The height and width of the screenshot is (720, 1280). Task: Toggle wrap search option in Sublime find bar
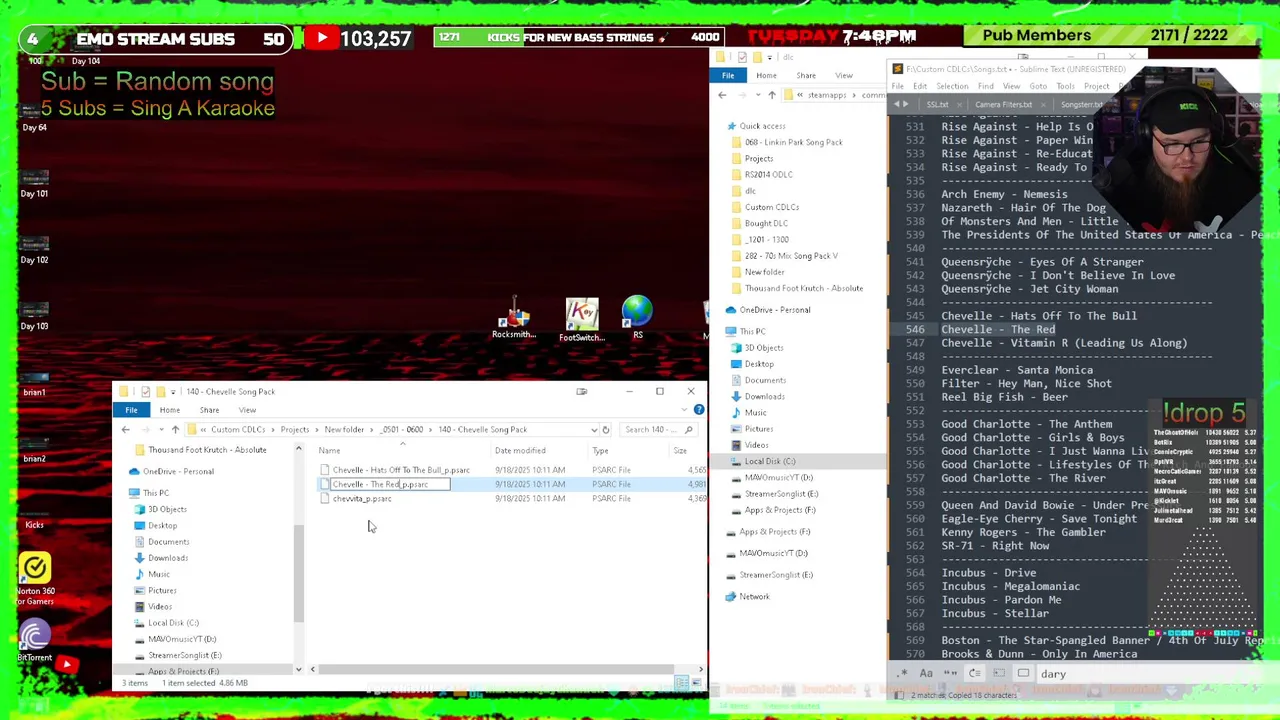point(975,674)
